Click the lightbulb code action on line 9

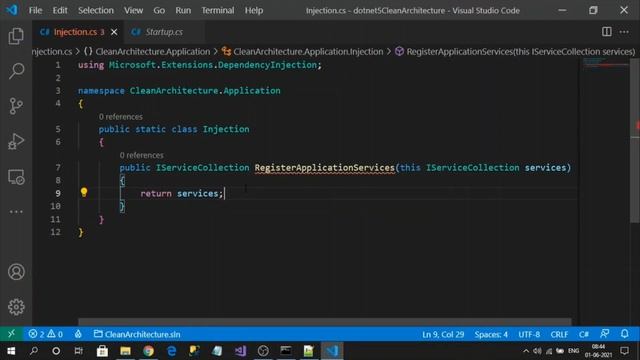point(84,192)
